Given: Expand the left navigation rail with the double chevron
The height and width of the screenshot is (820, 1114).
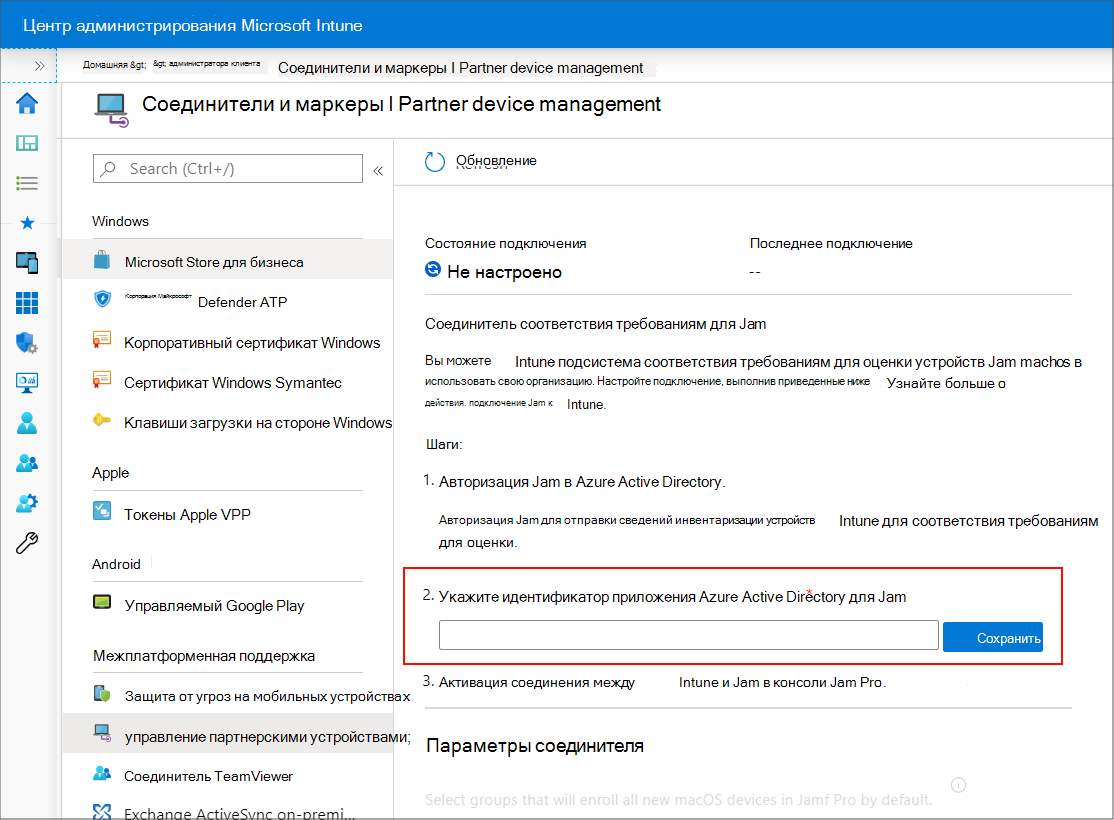Looking at the screenshot, I should click(x=40, y=66).
